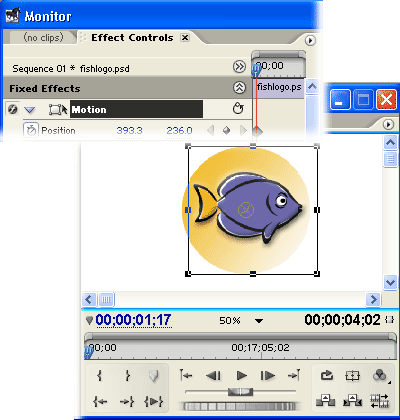Go to the In point

pos(100,401)
